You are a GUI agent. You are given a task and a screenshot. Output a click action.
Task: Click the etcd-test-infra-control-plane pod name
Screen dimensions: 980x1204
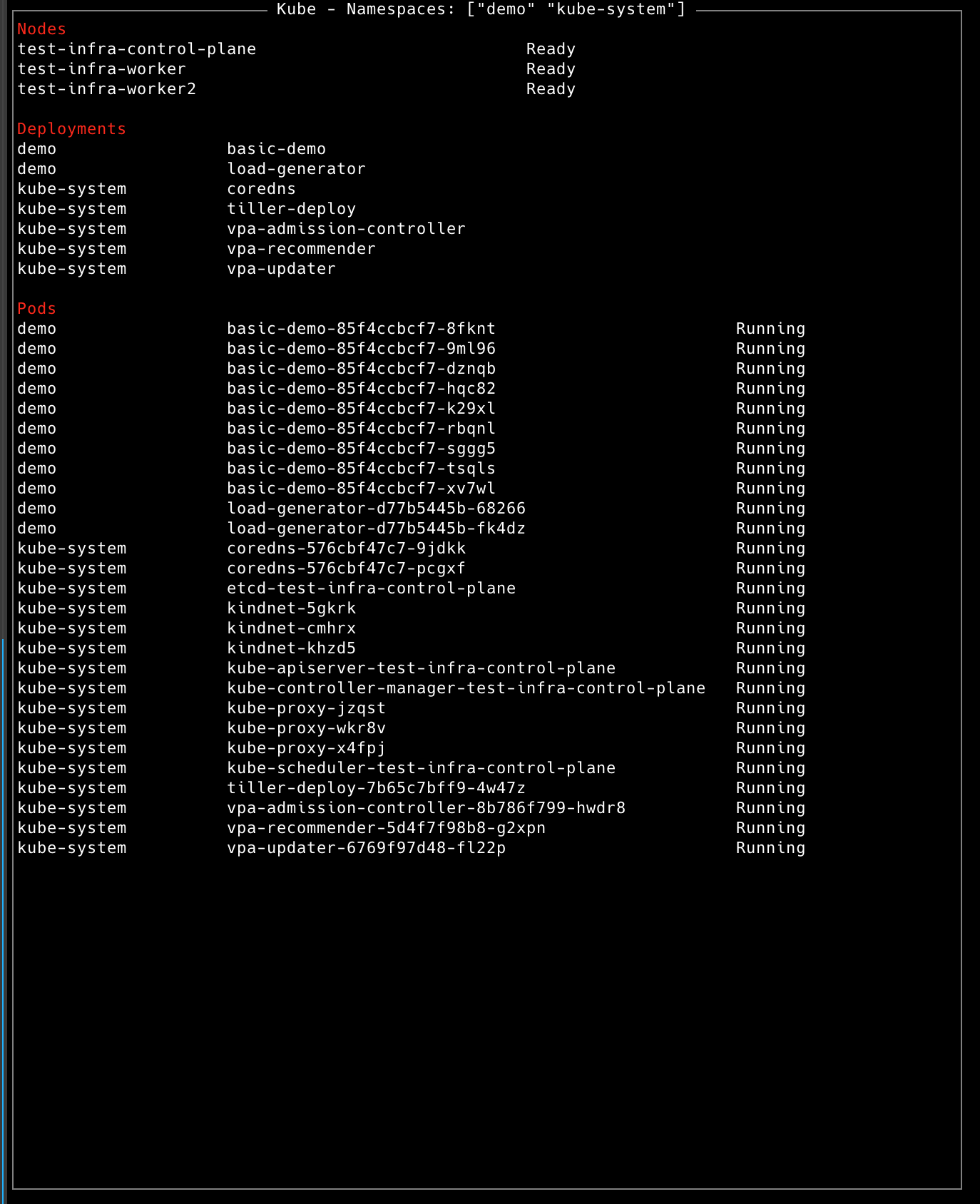(x=371, y=588)
